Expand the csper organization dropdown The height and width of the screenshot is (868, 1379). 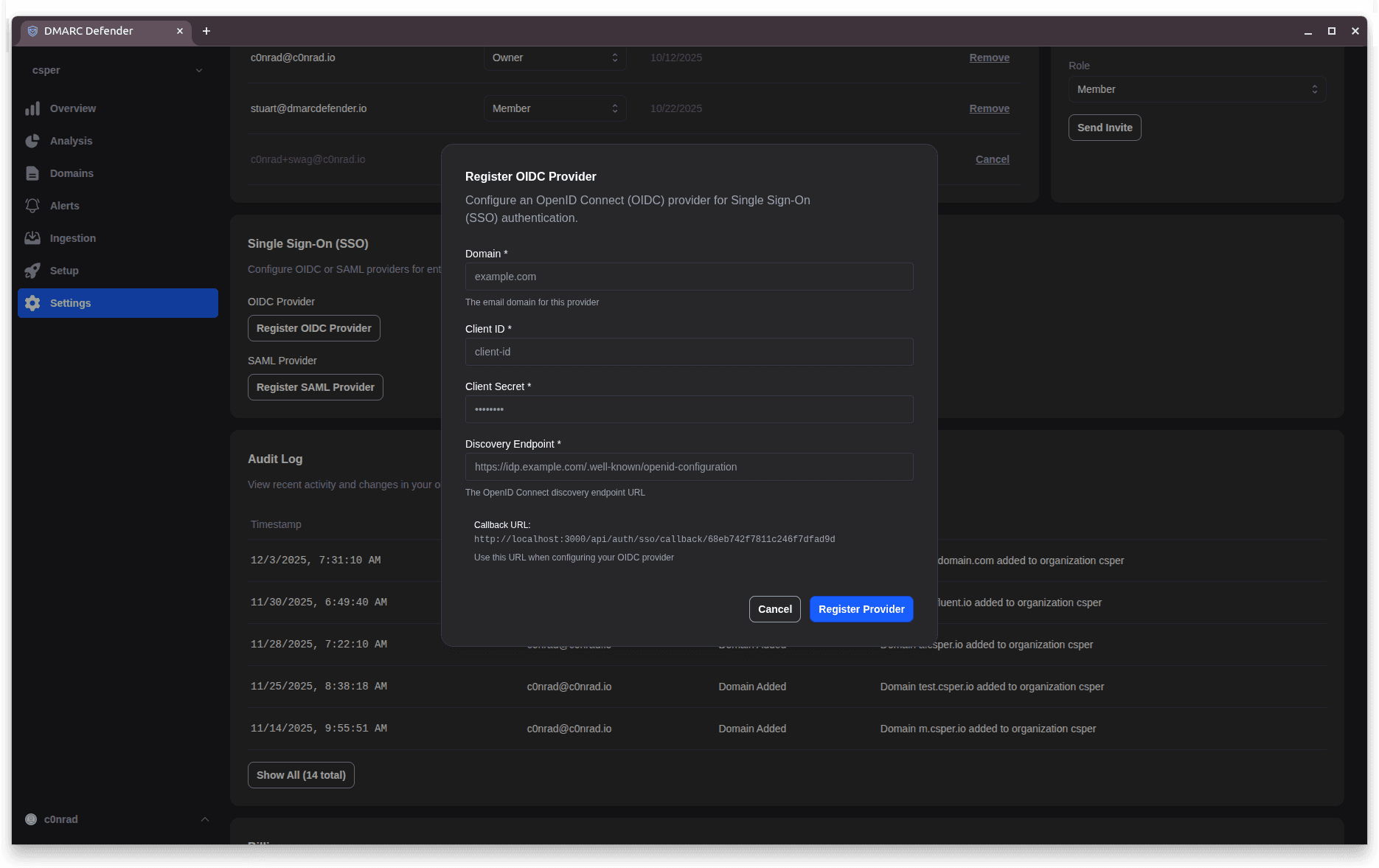199,70
